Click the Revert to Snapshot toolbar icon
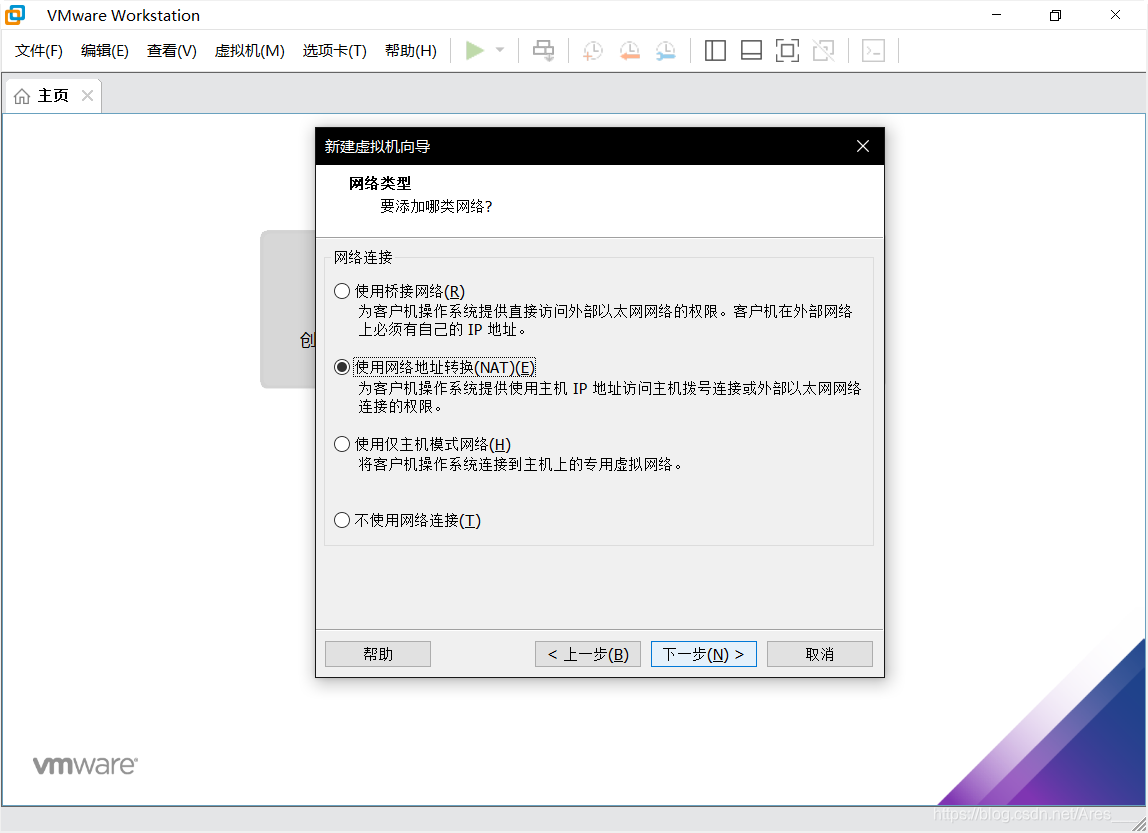 pos(630,51)
